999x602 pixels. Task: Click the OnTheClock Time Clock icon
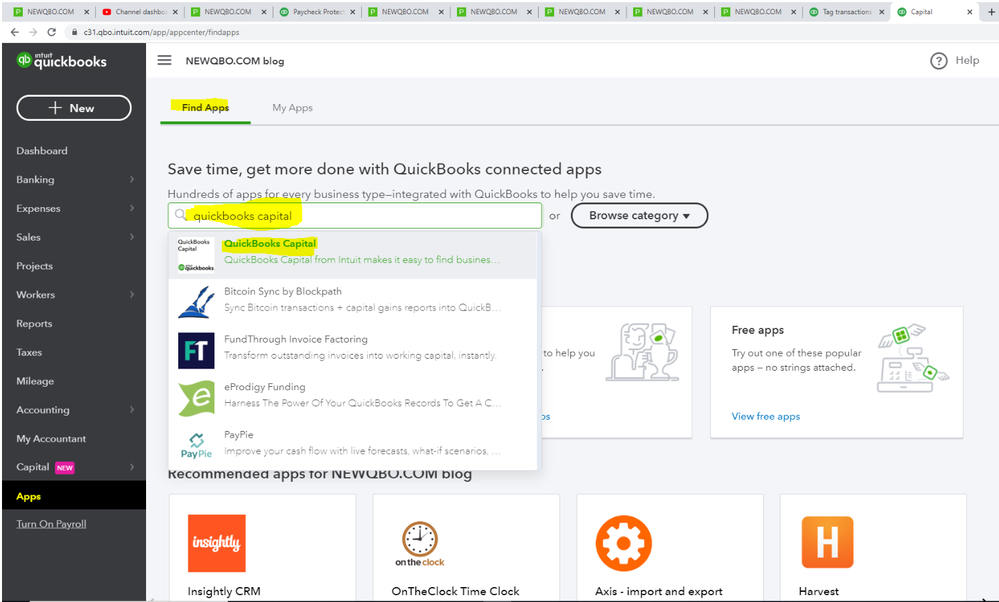(418, 541)
